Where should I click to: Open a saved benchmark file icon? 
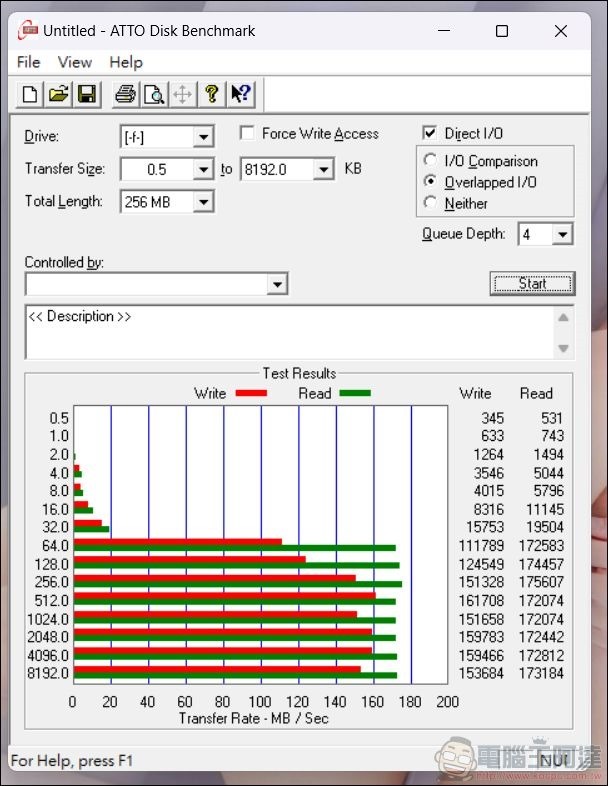(58, 94)
